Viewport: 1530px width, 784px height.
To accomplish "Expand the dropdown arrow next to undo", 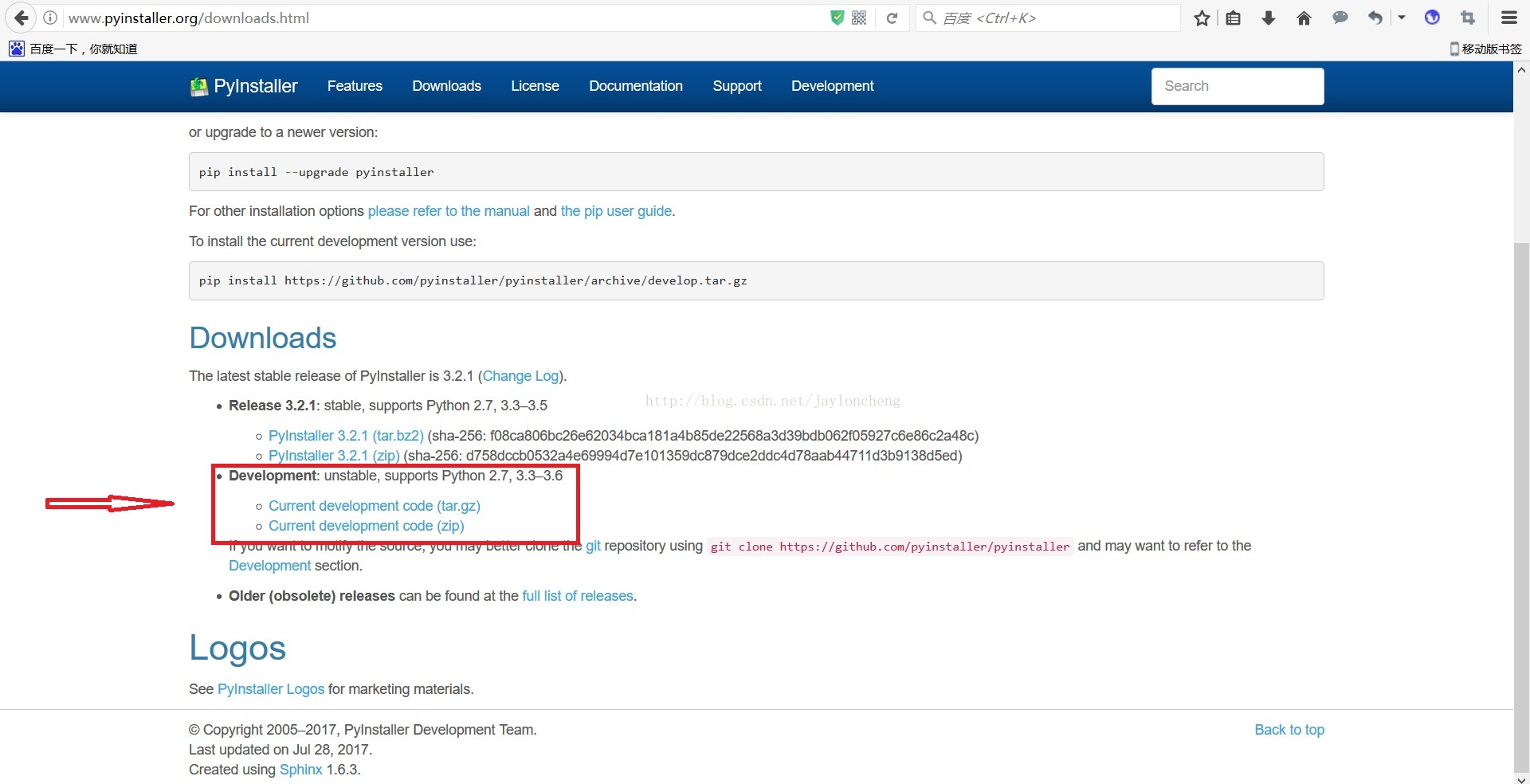I will tap(1402, 18).
